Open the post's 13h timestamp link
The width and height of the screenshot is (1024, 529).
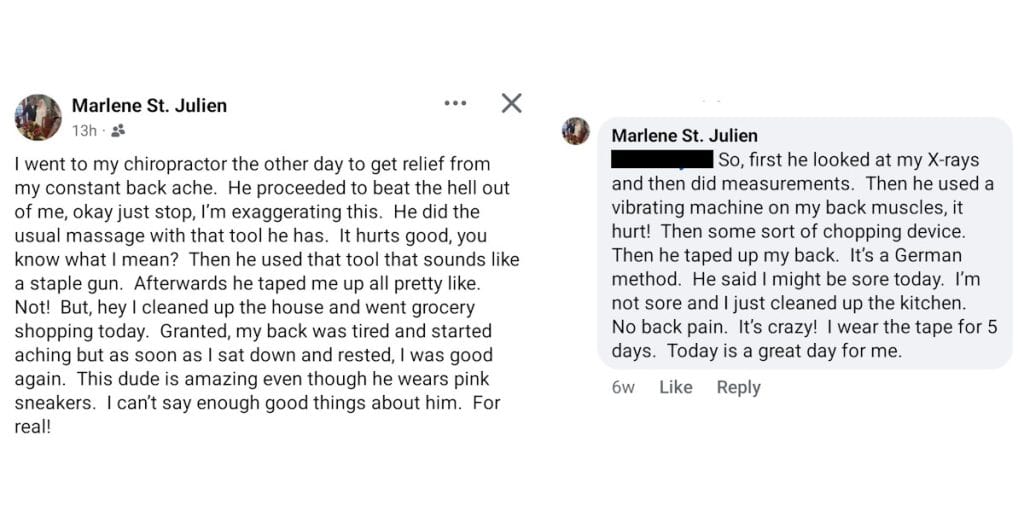(84, 130)
